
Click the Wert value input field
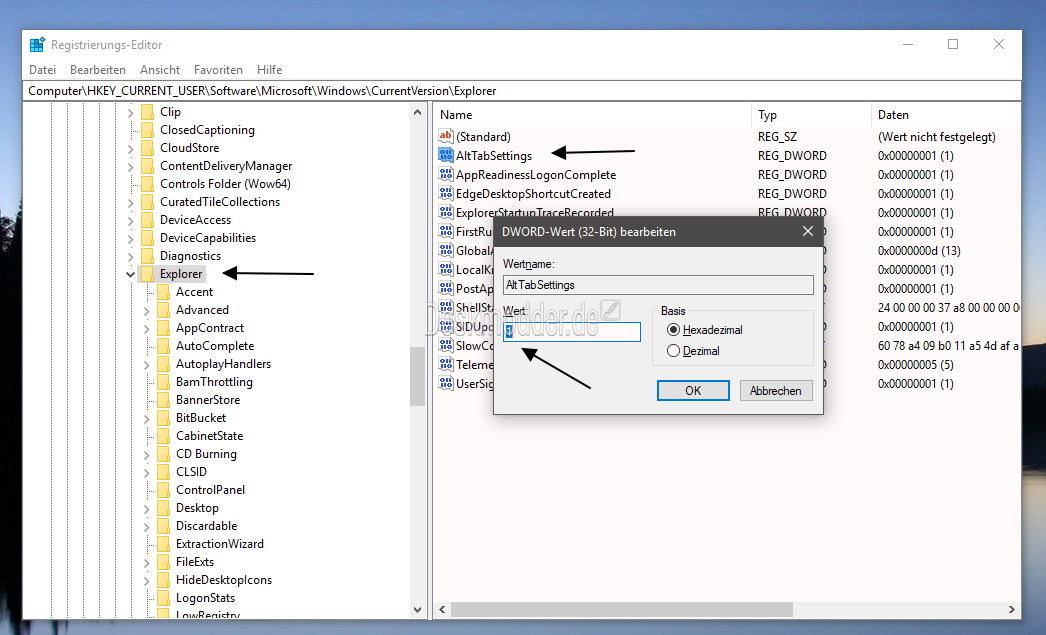pyautogui.click(x=572, y=332)
